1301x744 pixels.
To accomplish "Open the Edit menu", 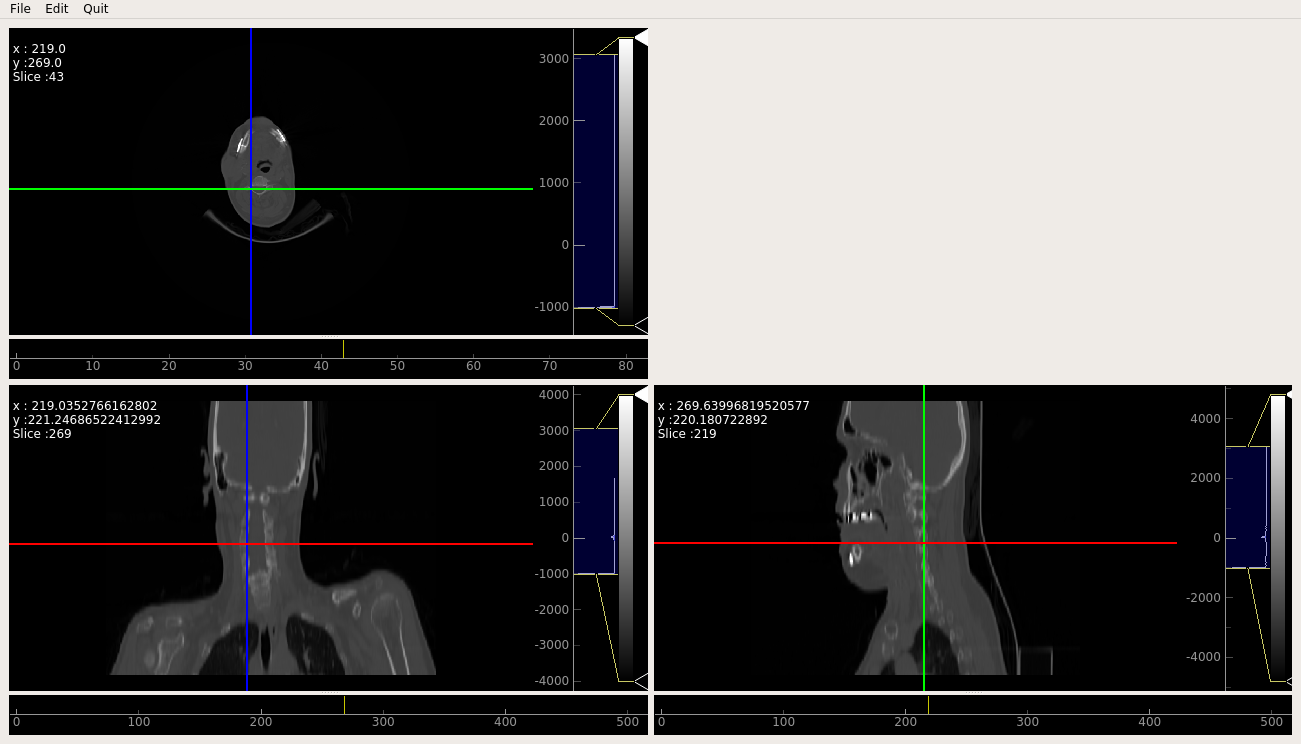I will 56,8.
